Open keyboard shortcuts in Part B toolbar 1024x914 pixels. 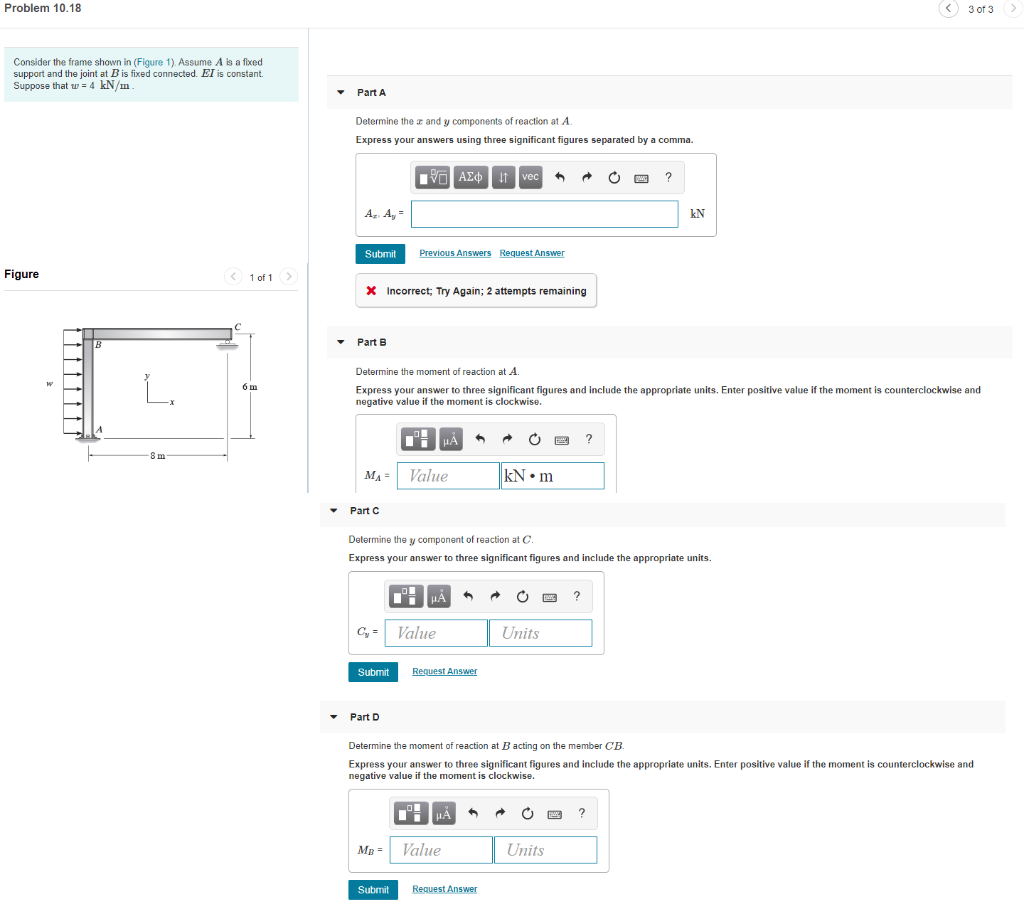pos(562,440)
